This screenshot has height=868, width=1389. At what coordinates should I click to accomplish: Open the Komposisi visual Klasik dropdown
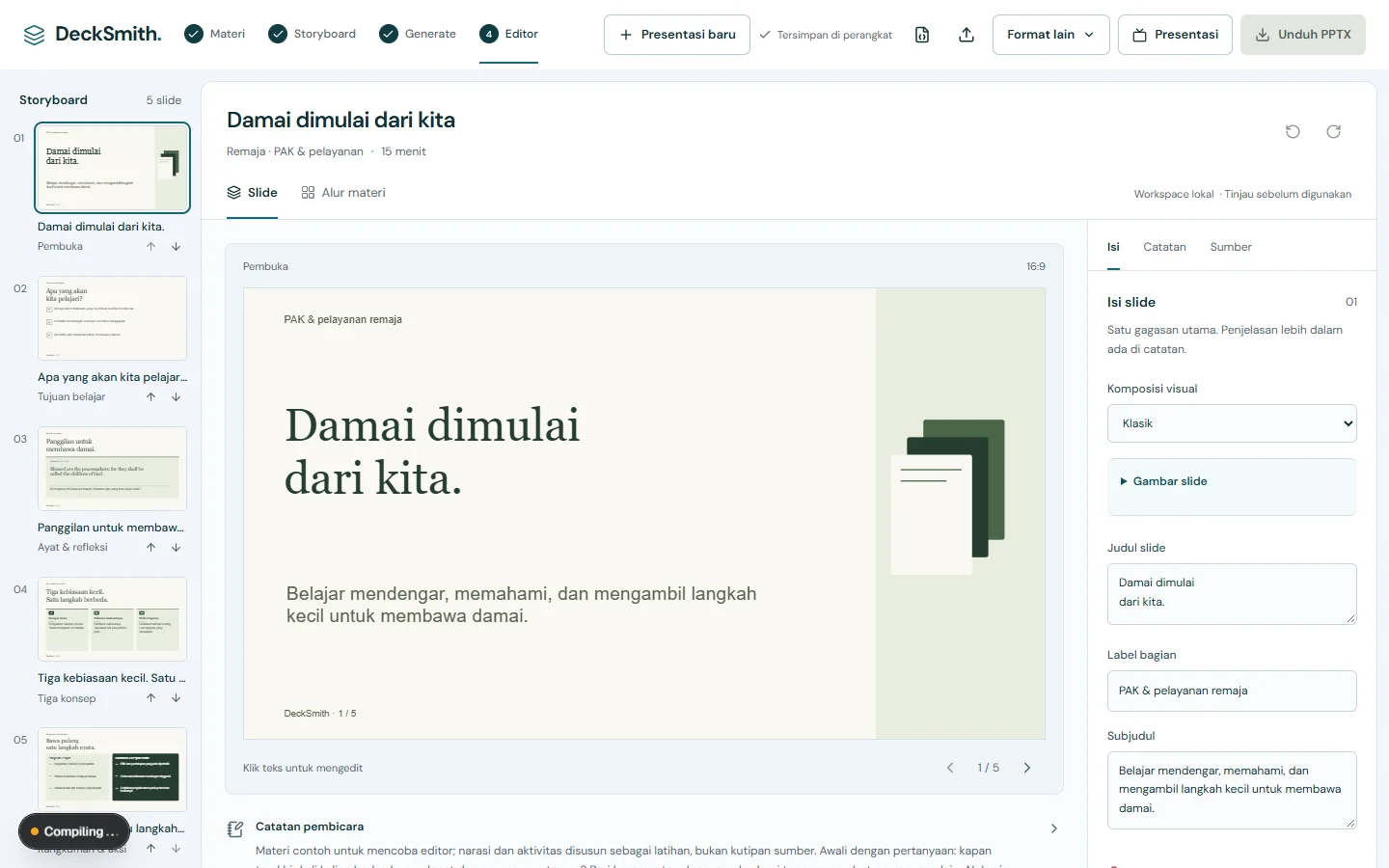pos(1232,423)
